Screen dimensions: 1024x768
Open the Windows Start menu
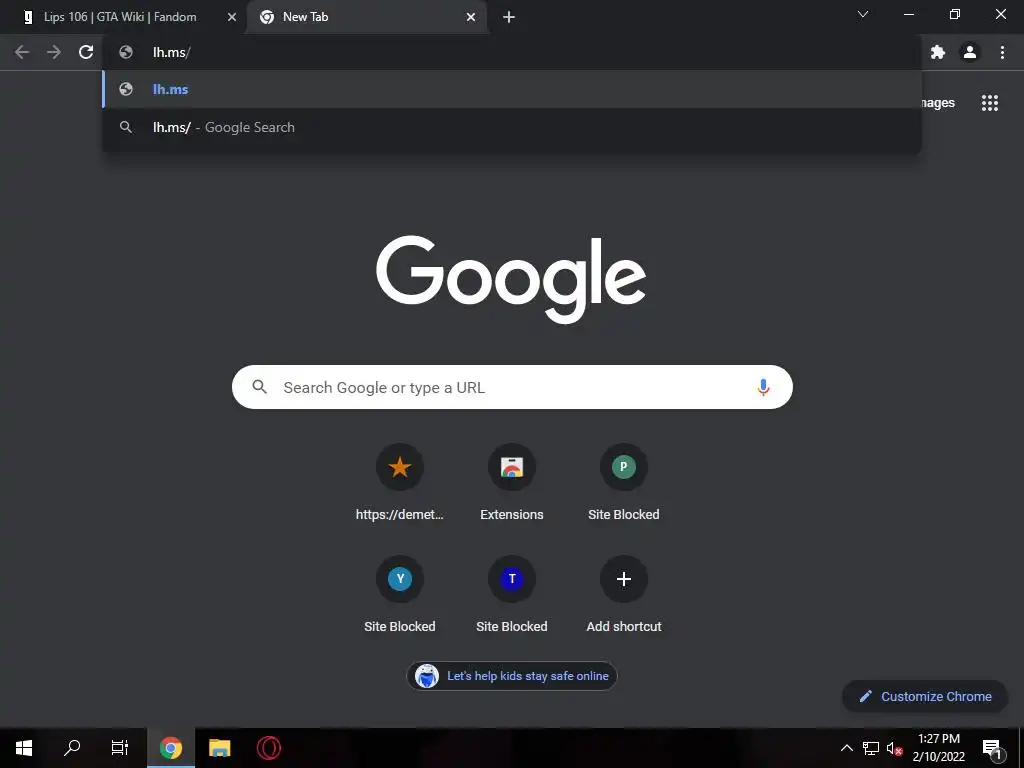click(24, 748)
